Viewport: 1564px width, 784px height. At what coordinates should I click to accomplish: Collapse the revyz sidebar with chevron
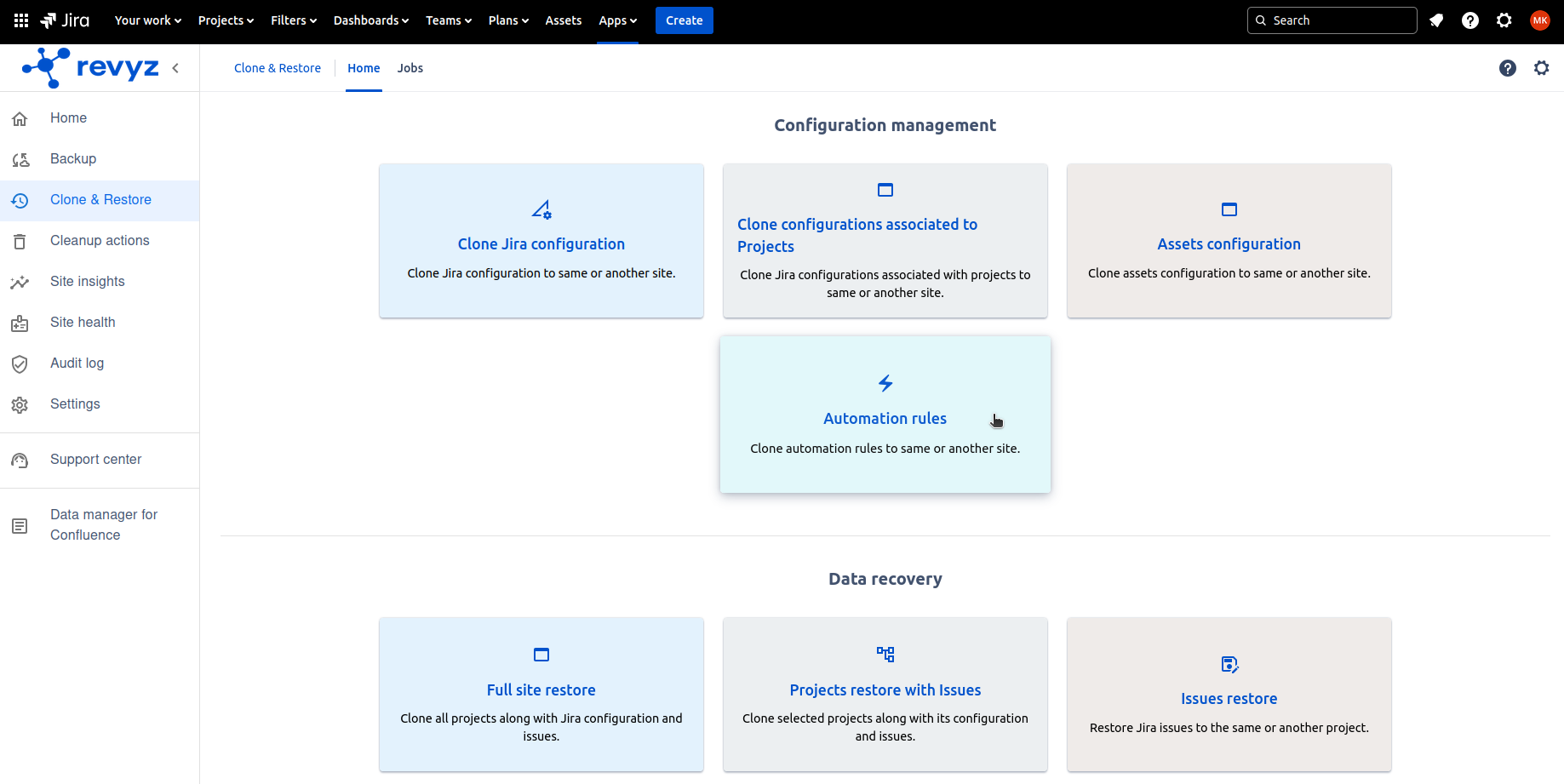[175, 68]
